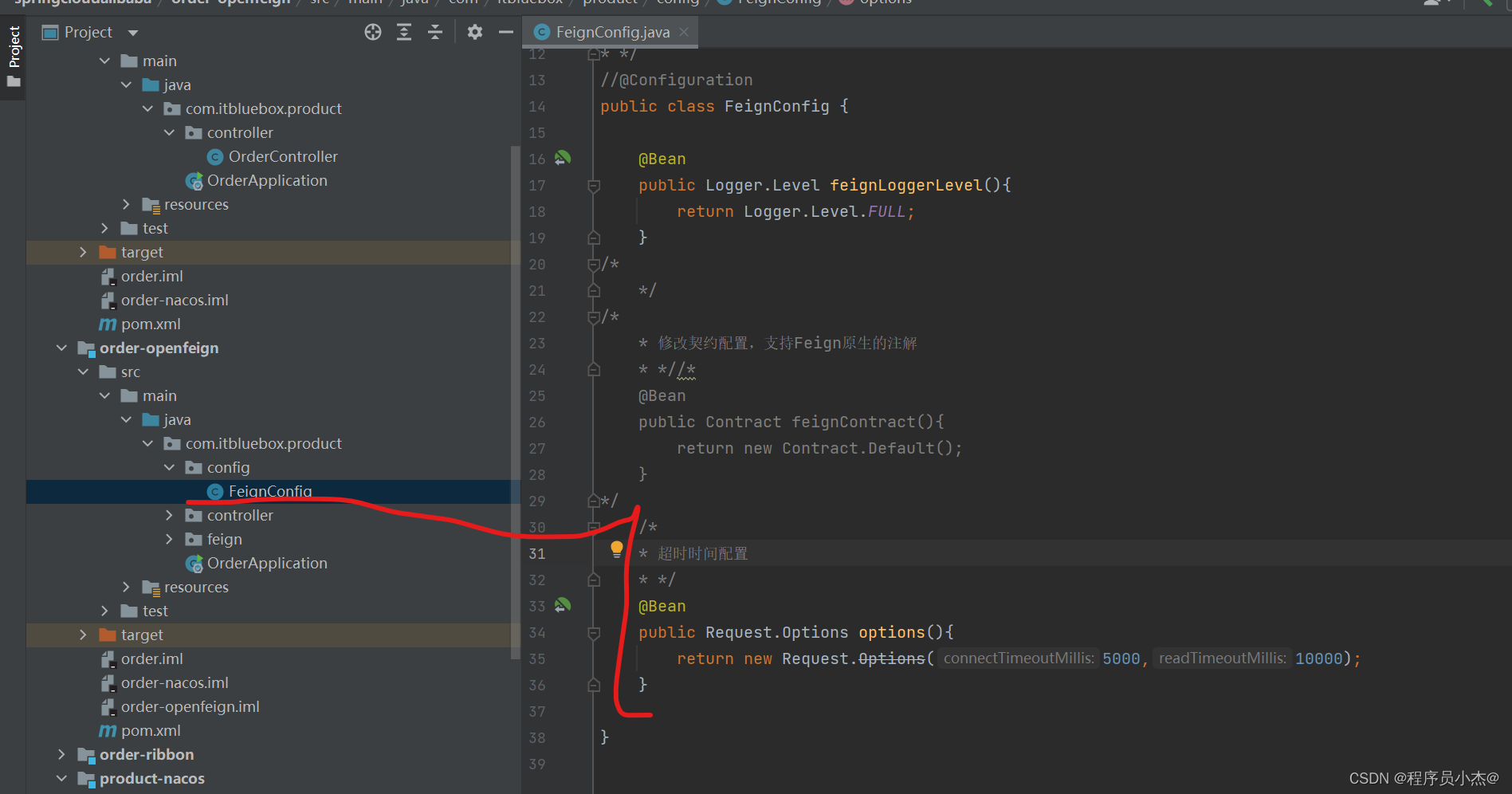The image size is (1512, 794).
Task: Click the feignContract method name on line 26
Action: [854, 422]
